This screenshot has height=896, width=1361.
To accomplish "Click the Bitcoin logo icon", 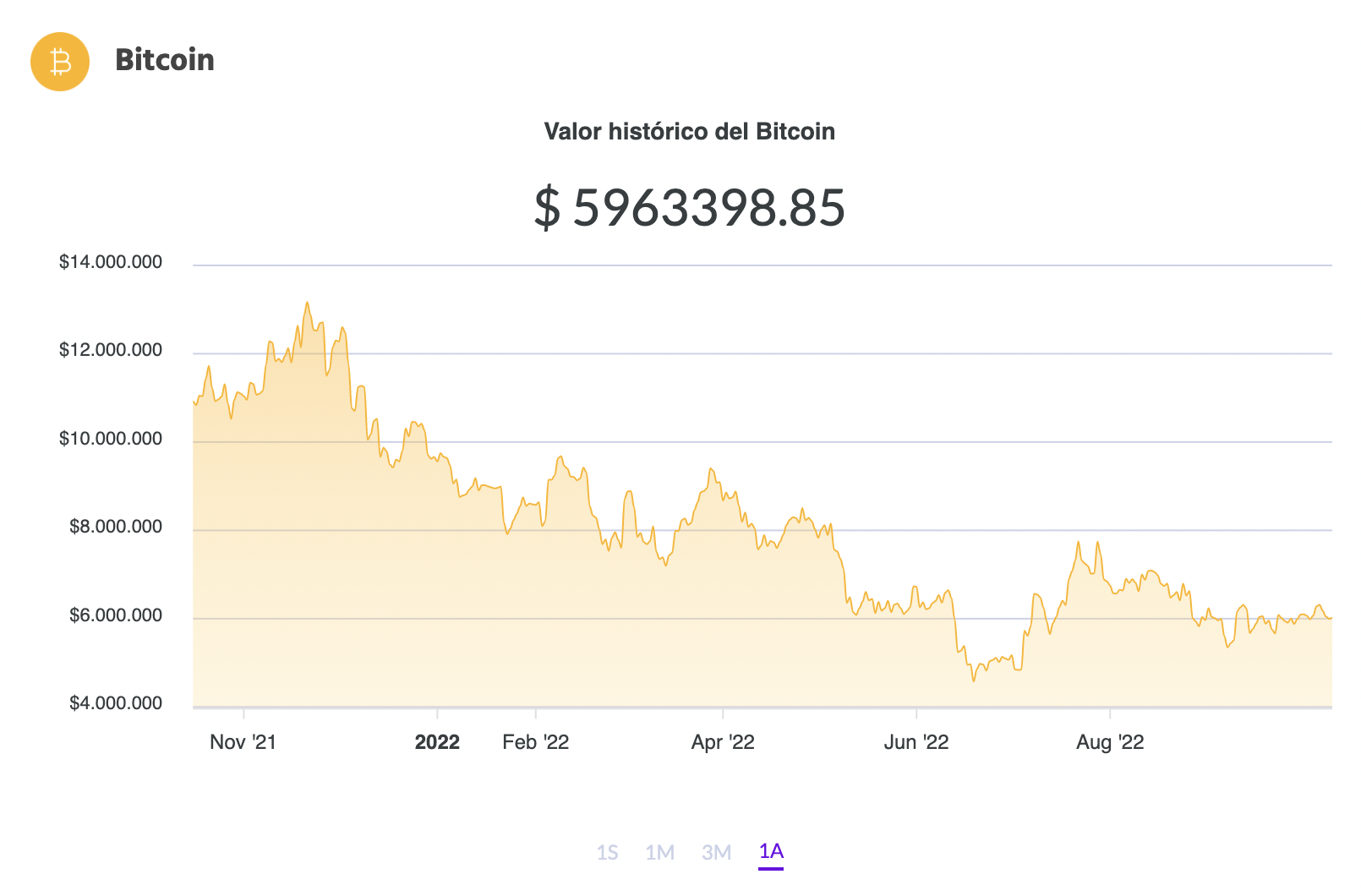I will click(x=59, y=60).
